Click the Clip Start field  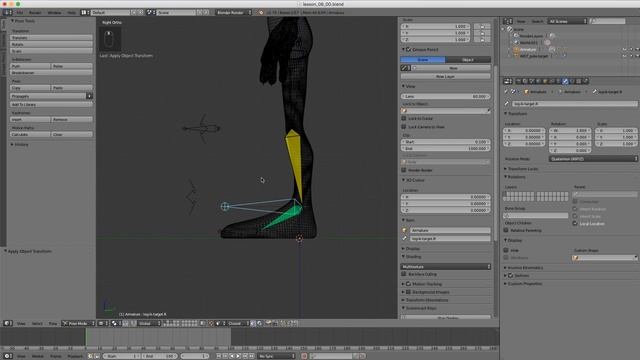tap(446, 142)
